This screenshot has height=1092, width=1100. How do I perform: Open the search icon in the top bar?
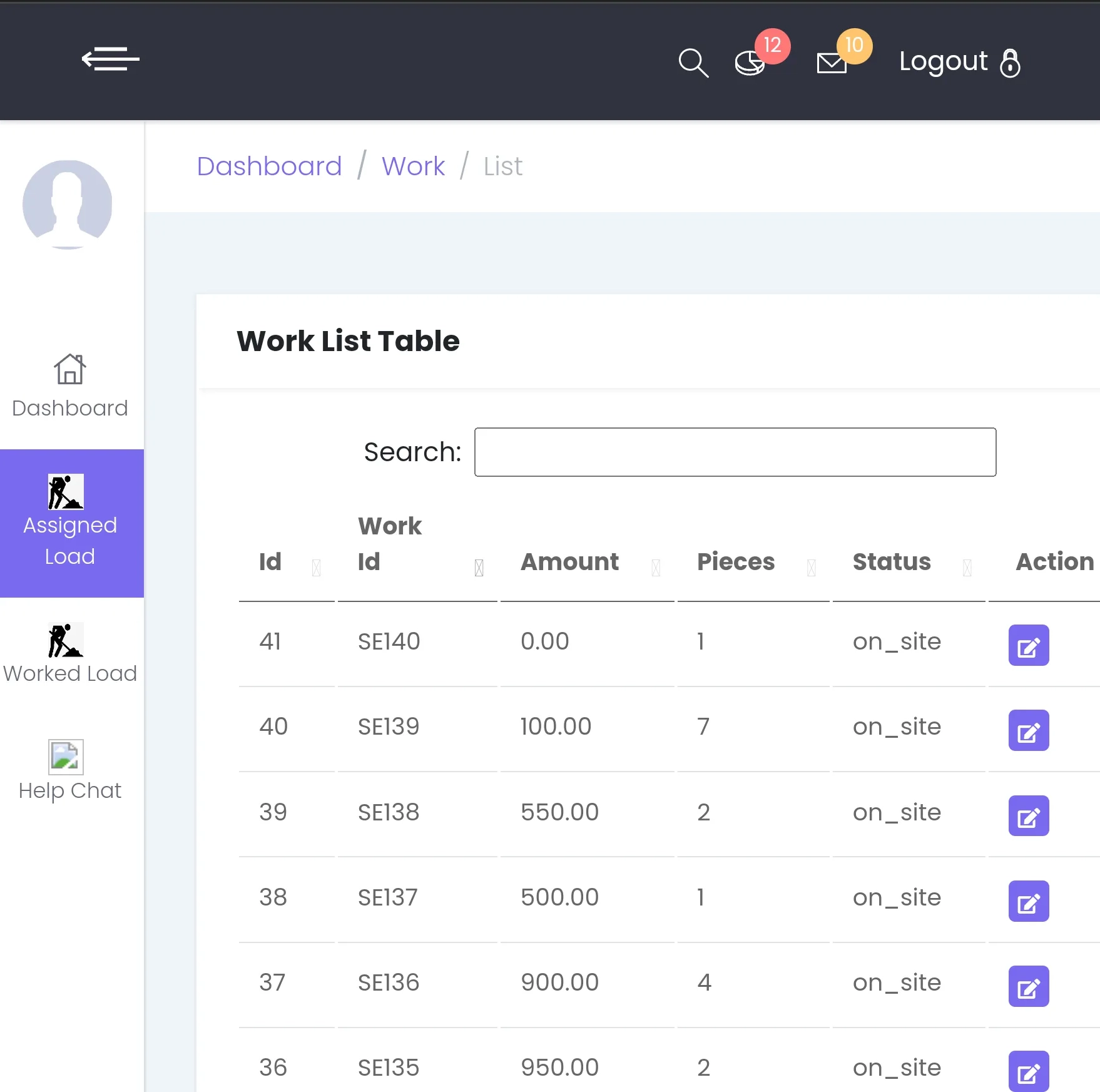(x=693, y=62)
